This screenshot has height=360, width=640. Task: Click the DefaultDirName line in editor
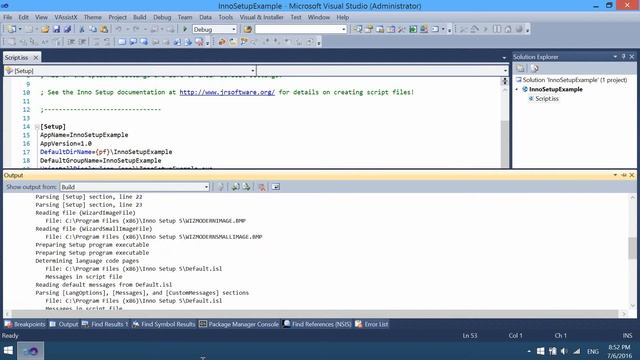tap(106, 152)
